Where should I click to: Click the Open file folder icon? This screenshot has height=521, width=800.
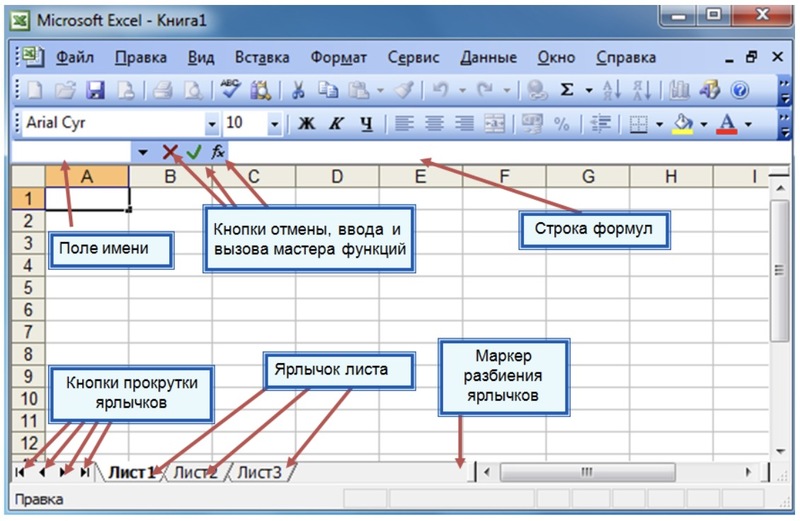65,91
